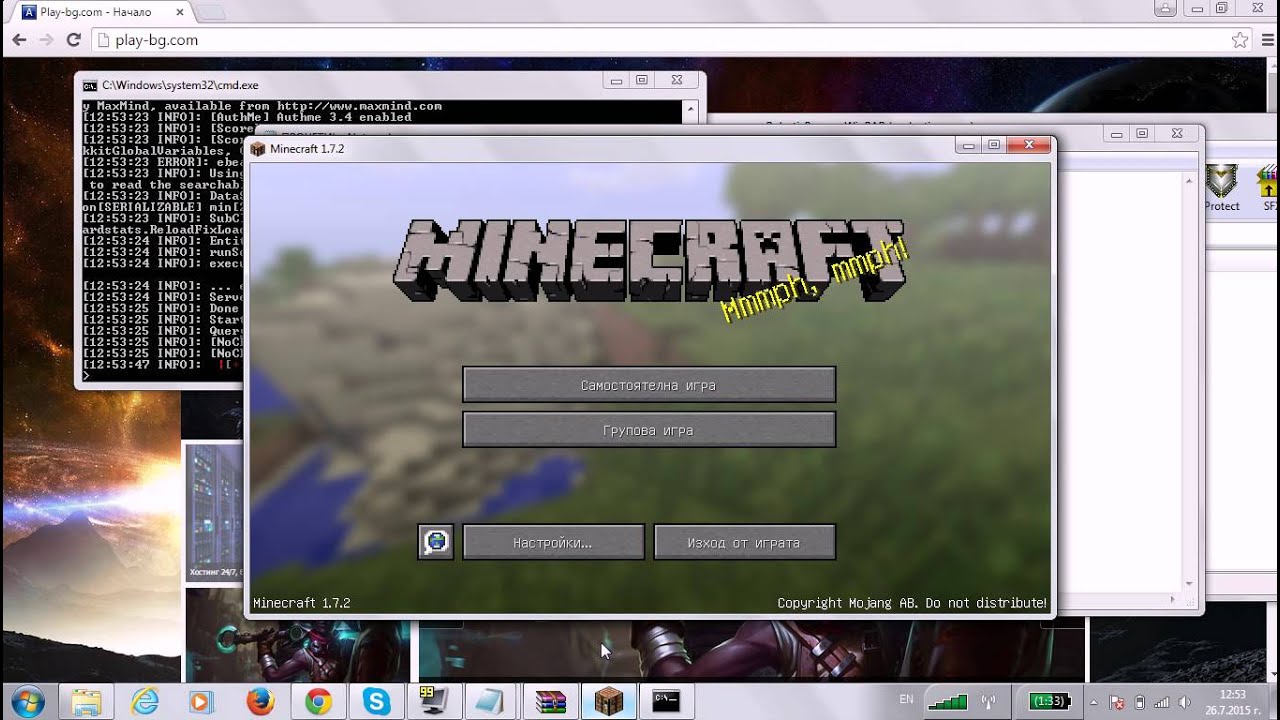Open File Explorer from taskbar

(87, 702)
